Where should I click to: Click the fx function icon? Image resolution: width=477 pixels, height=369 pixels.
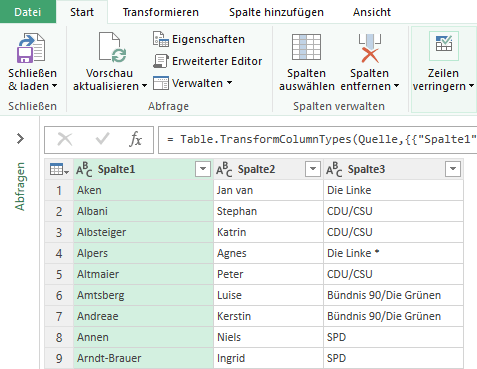tap(136, 139)
